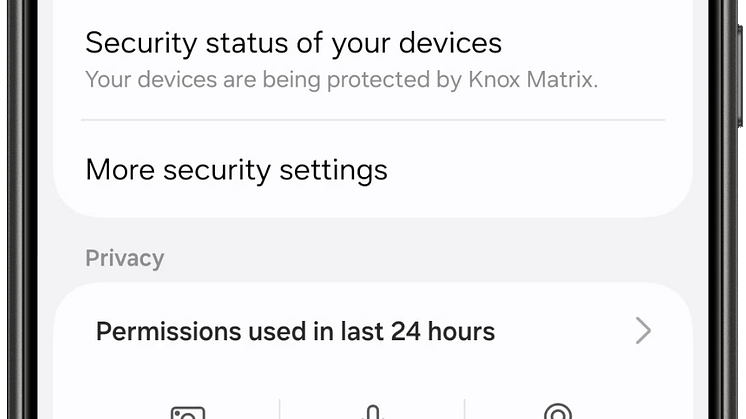Tap the microphone permission icon
The height and width of the screenshot is (419, 746).
(372, 412)
